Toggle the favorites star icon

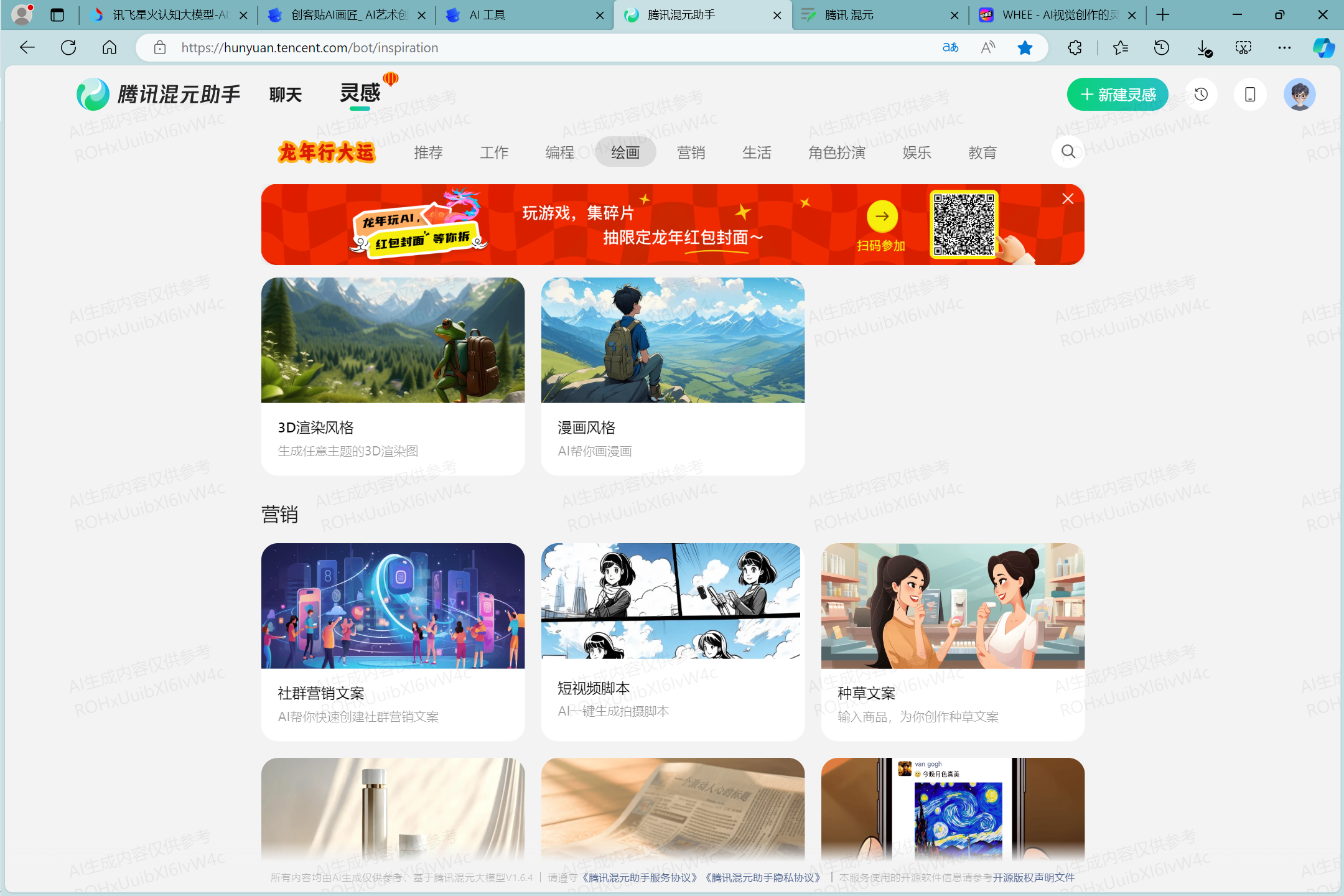pos(1025,47)
